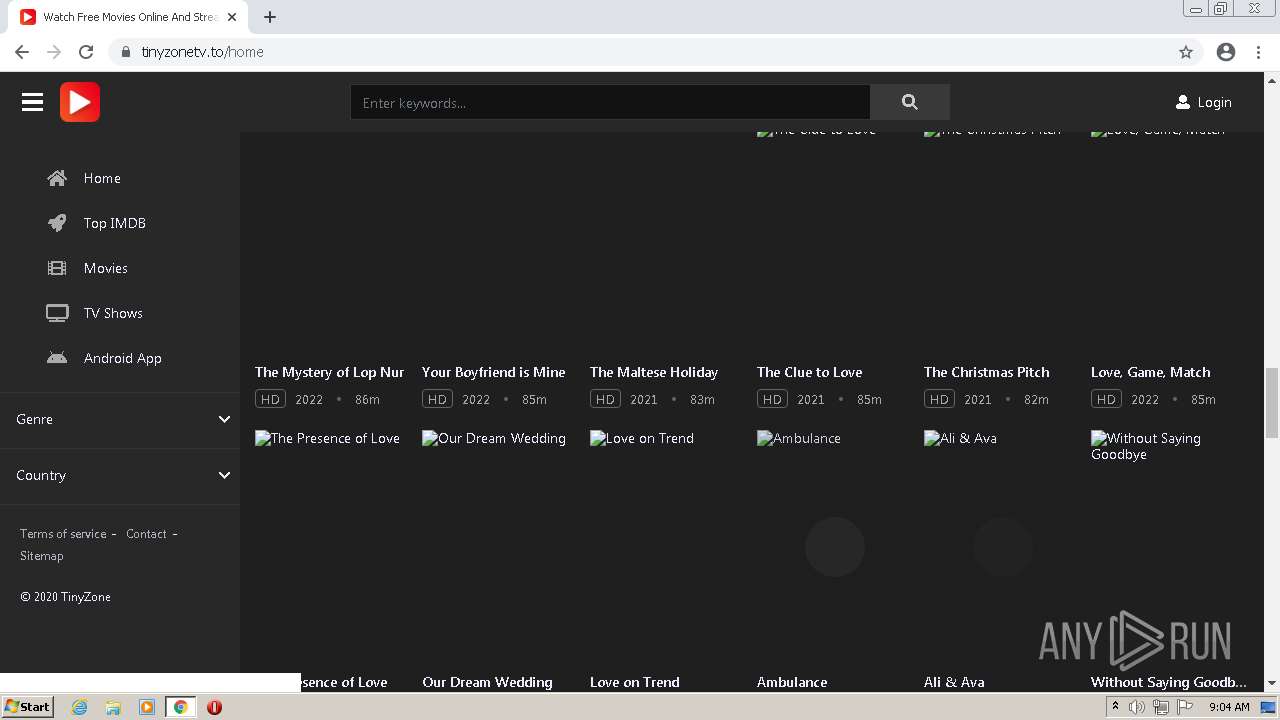This screenshot has width=1280, height=720.
Task: Open The Presence of Love poster
Action: point(330,547)
